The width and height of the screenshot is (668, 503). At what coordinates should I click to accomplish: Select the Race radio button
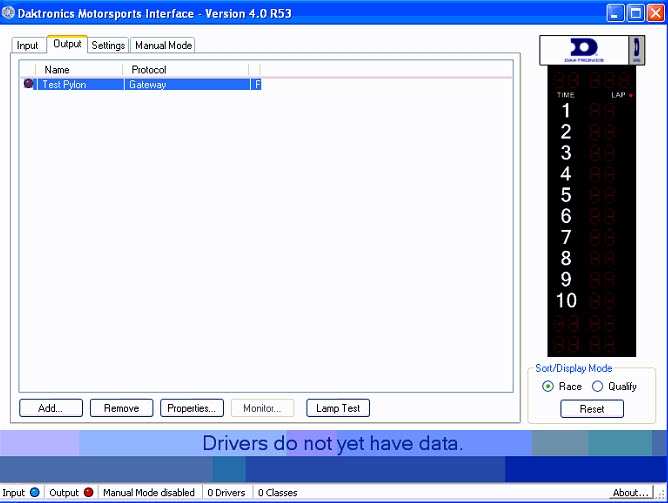[547, 386]
